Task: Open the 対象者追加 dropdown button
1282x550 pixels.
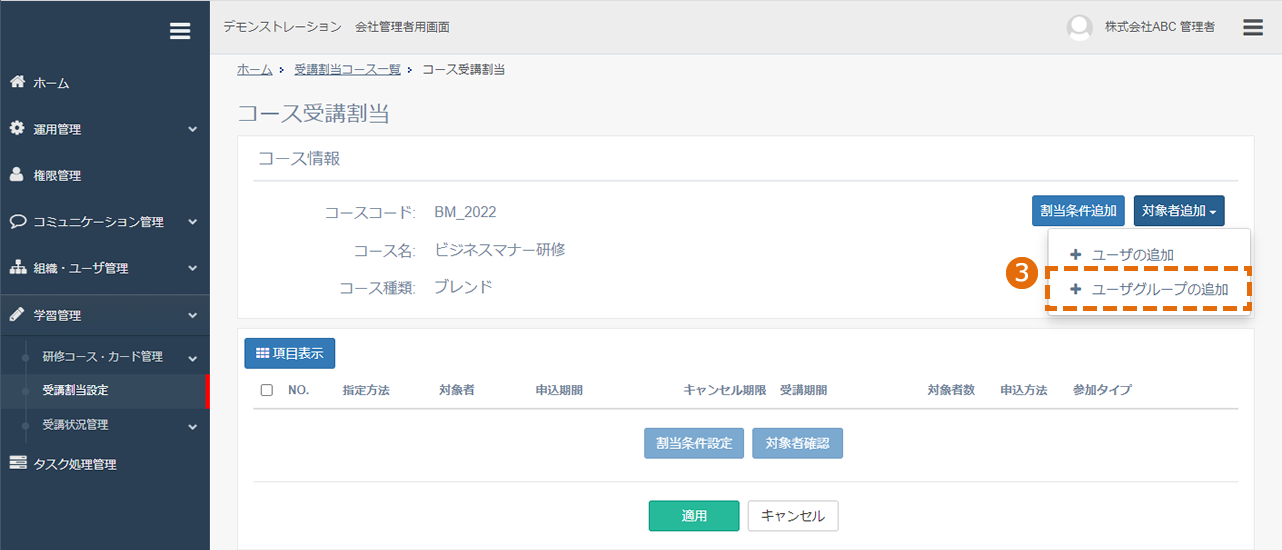Action: (x=1179, y=211)
